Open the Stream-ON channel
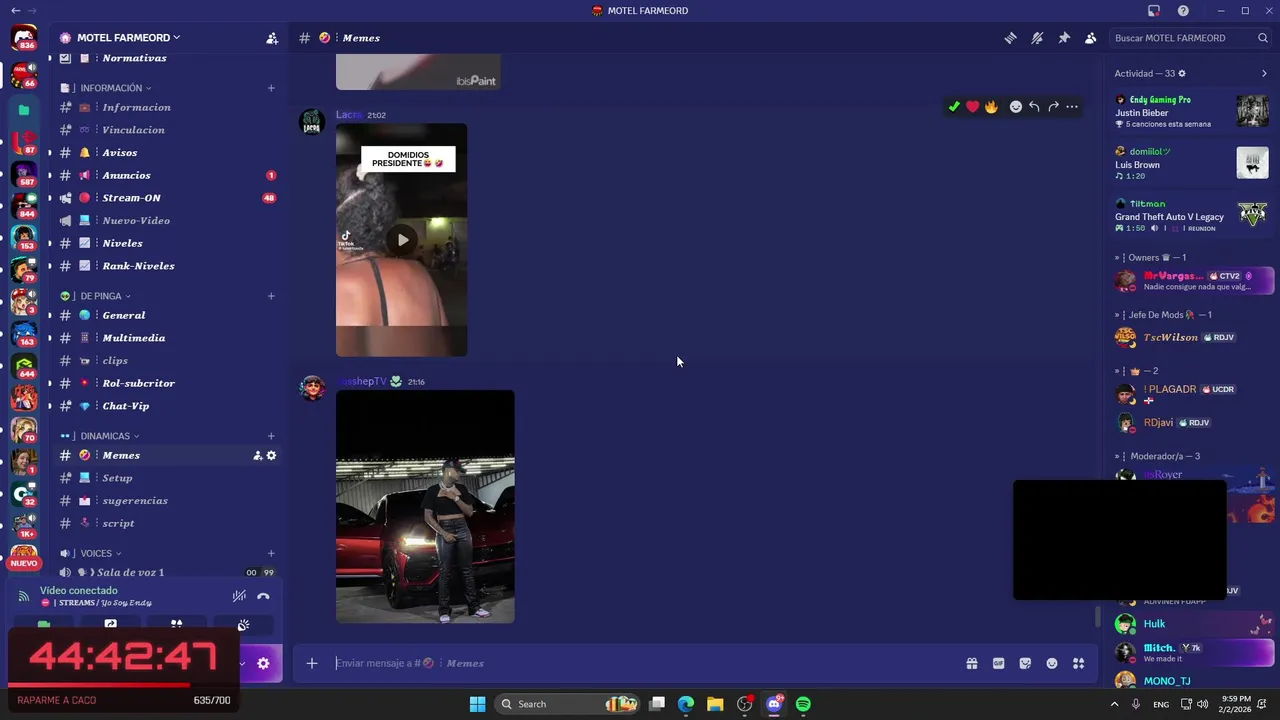 (166, 198)
